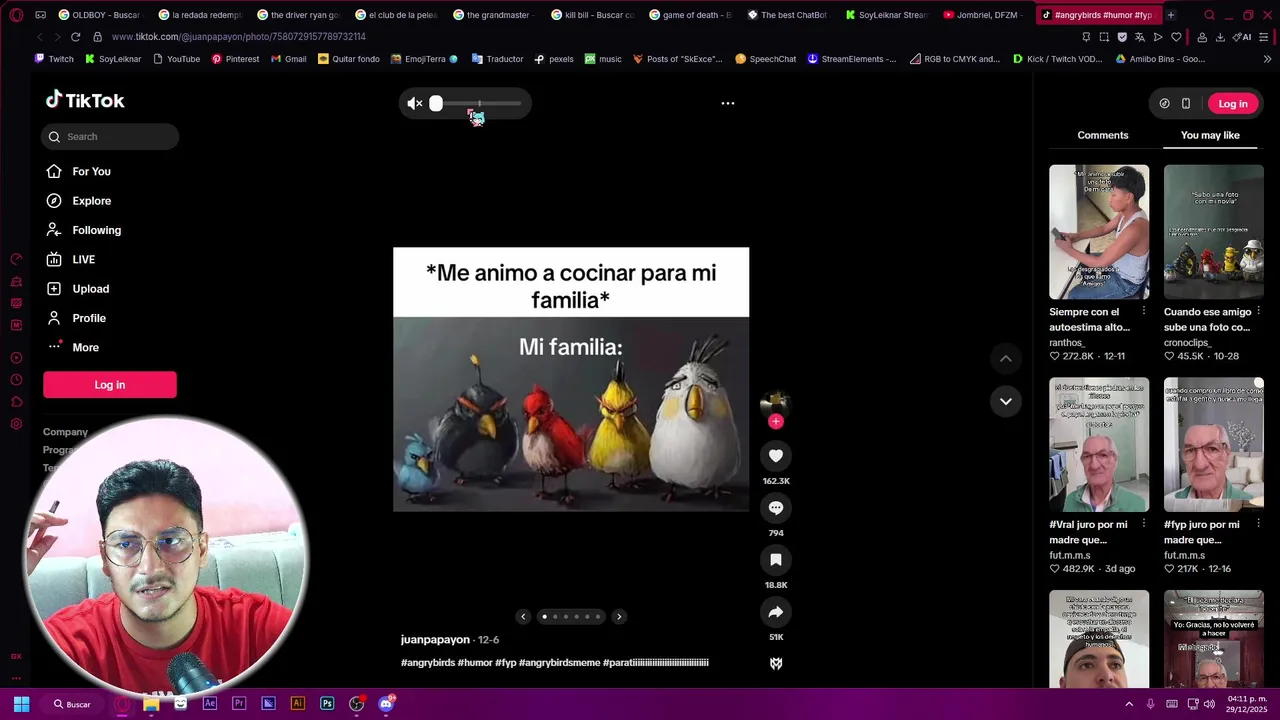Expand the bookmarks bar overflow chevron
The width and height of the screenshot is (1280, 720).
(x=1267, y=59)
